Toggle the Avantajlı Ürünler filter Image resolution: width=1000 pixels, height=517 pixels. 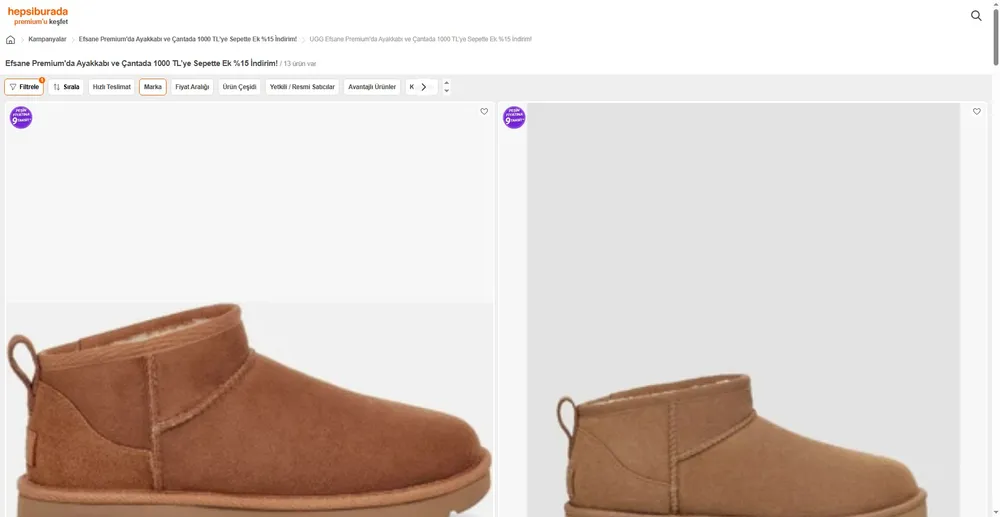click(372, 87)
